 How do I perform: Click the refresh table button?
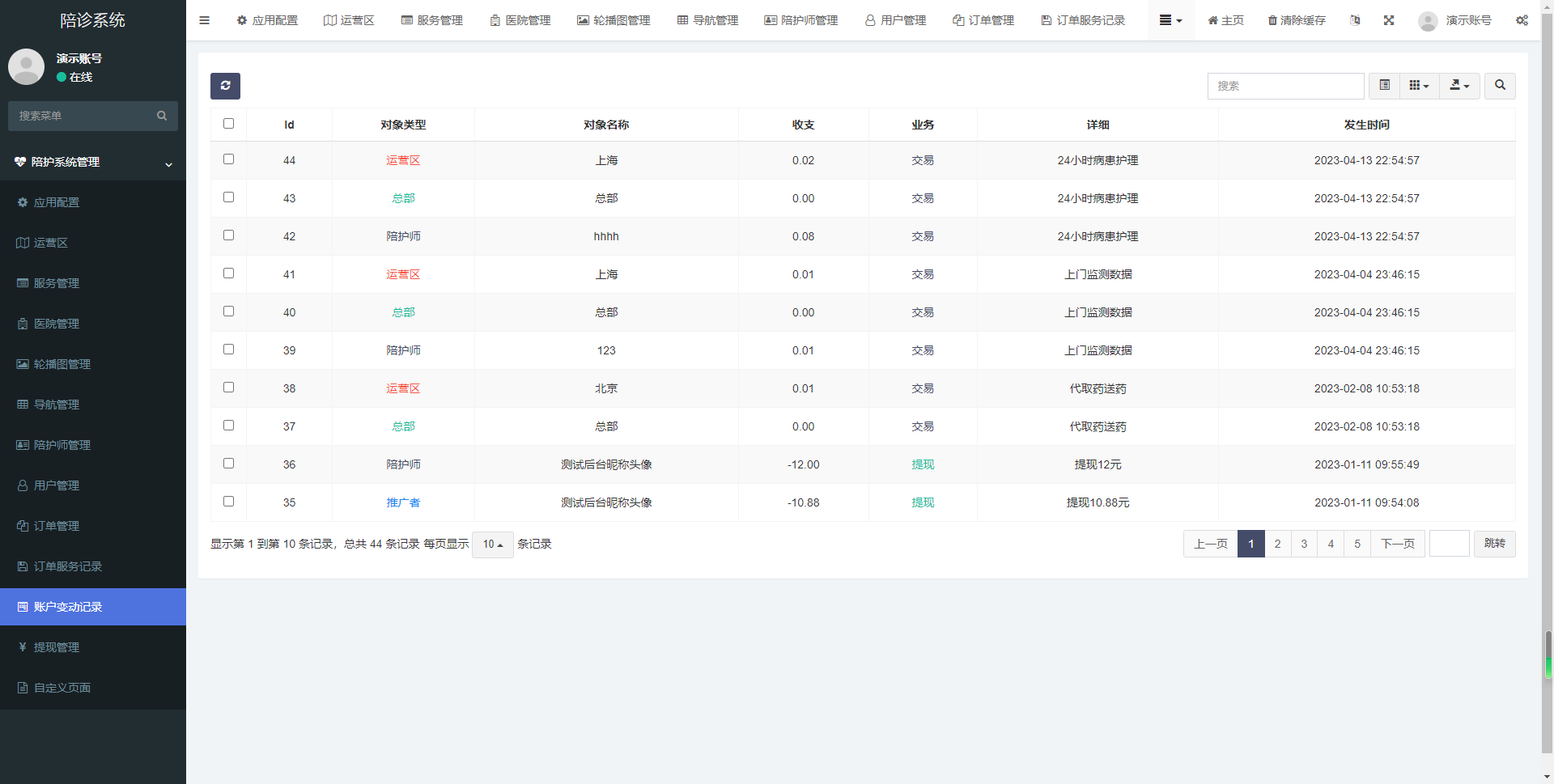225,86
